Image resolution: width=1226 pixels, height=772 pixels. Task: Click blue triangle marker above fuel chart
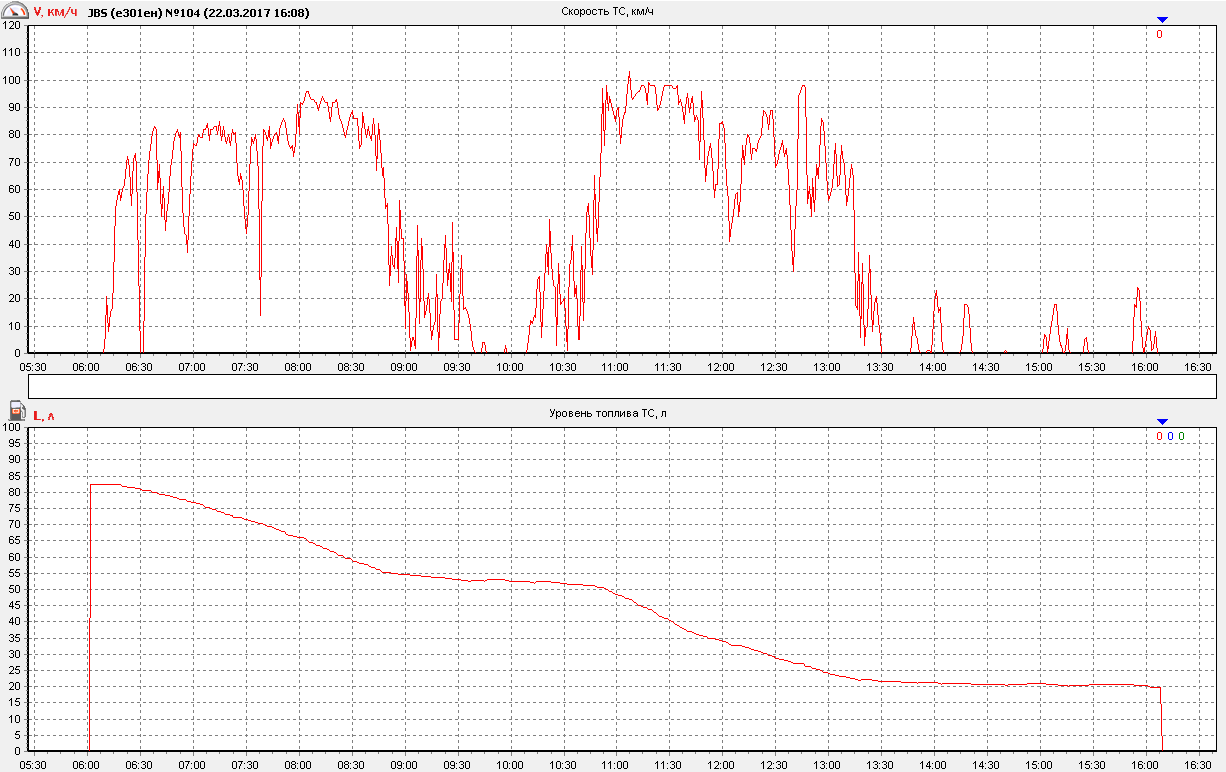point(1161,422)
